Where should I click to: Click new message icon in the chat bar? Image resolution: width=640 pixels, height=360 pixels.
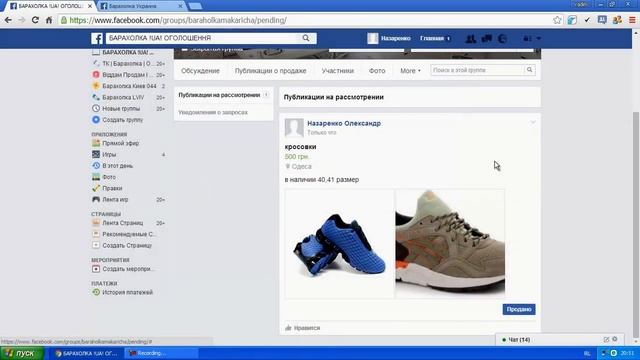point(606,339)
